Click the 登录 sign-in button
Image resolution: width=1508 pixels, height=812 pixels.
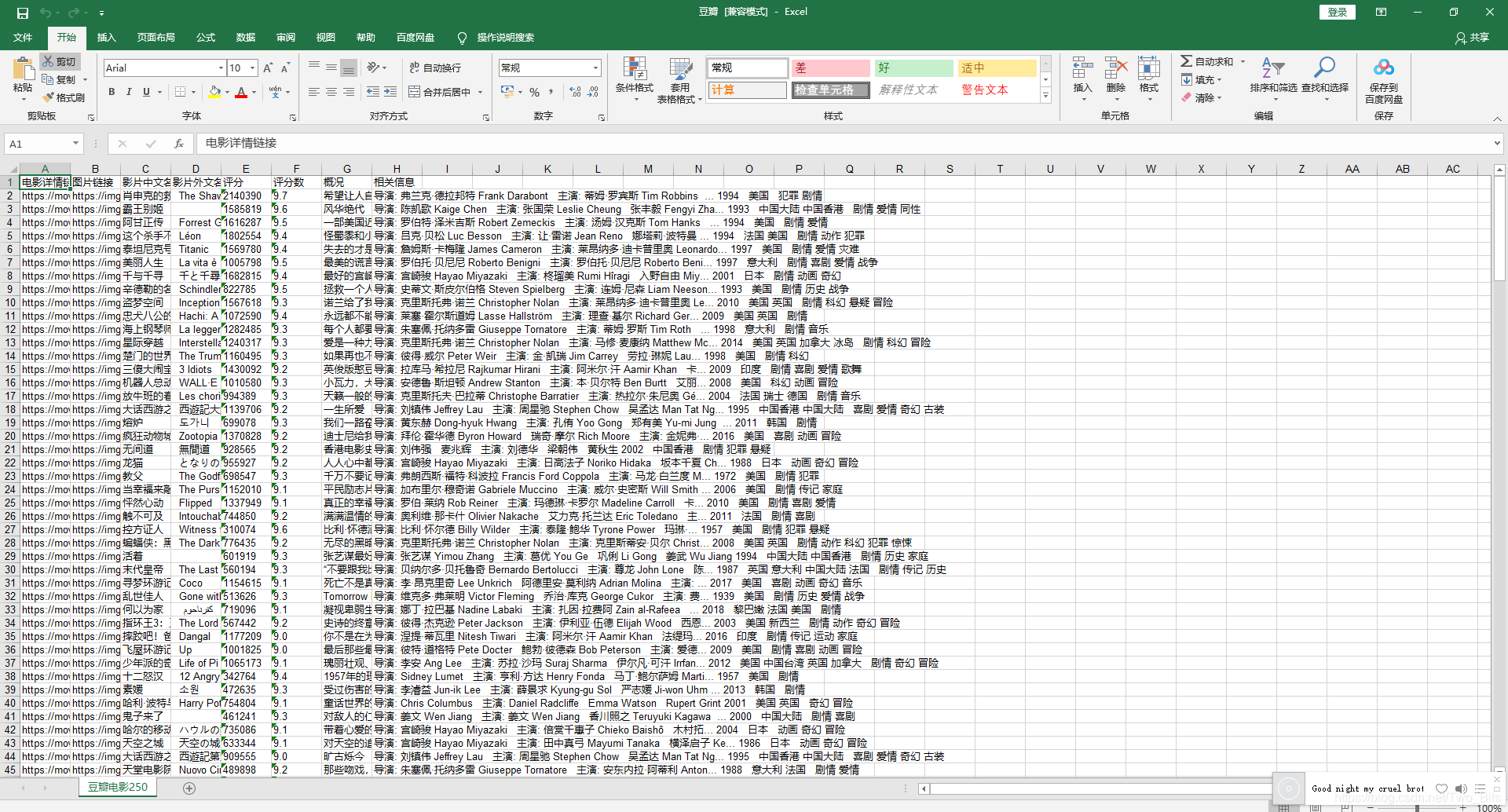pos(1338,13)
